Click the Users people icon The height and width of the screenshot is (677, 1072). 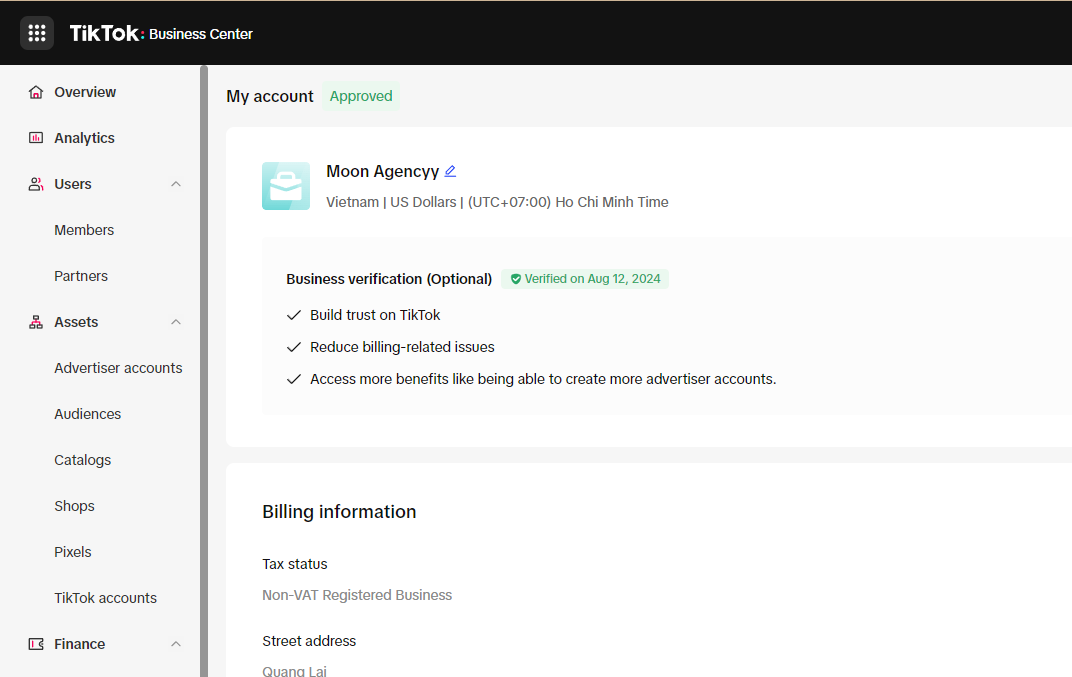(36, 184)
